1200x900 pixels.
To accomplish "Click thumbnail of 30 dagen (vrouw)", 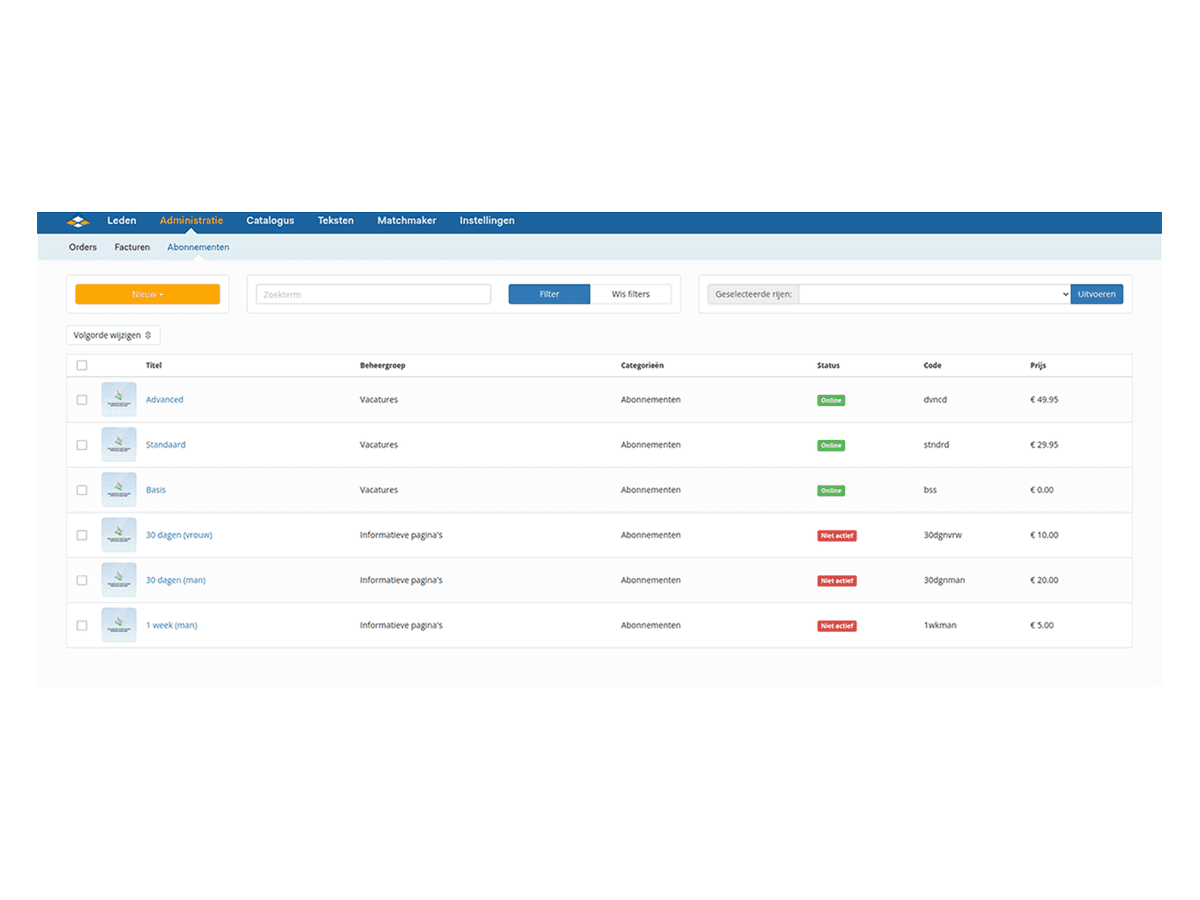I will 119,535.
